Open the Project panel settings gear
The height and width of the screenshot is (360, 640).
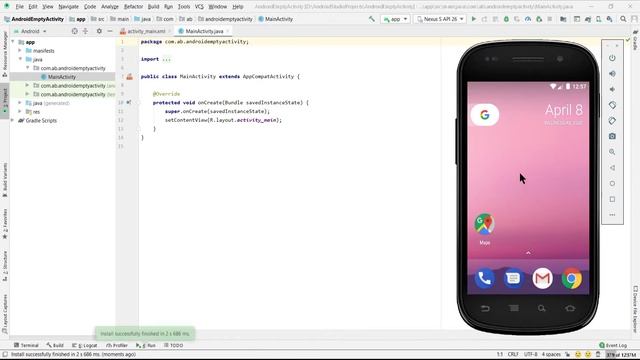click(99, 31)
